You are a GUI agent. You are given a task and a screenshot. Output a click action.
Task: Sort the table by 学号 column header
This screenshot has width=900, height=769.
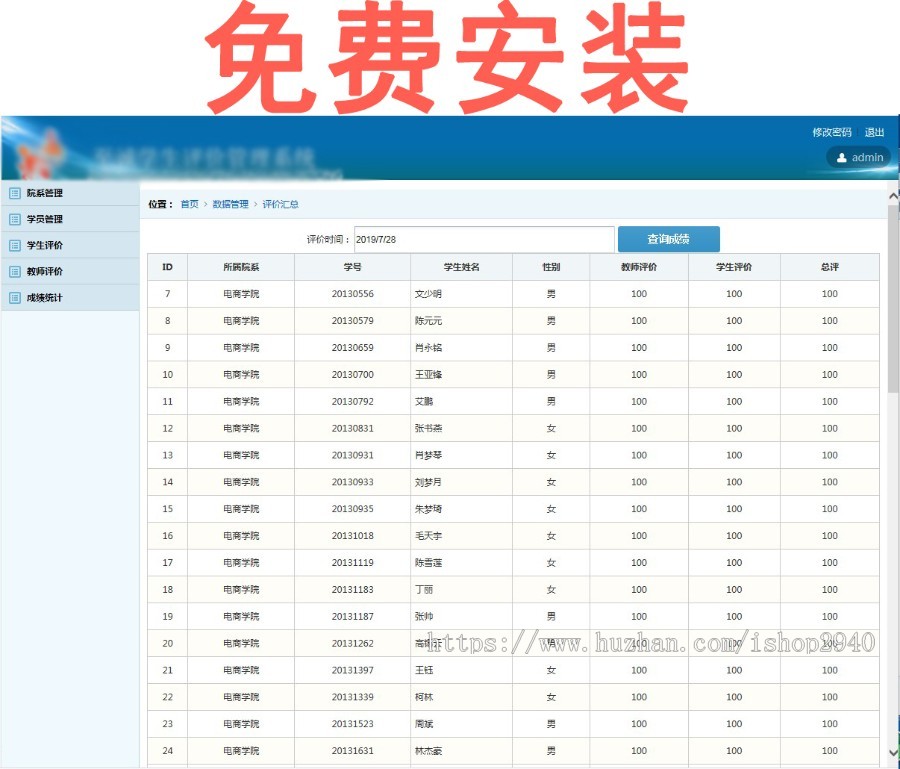coord(351,266)
